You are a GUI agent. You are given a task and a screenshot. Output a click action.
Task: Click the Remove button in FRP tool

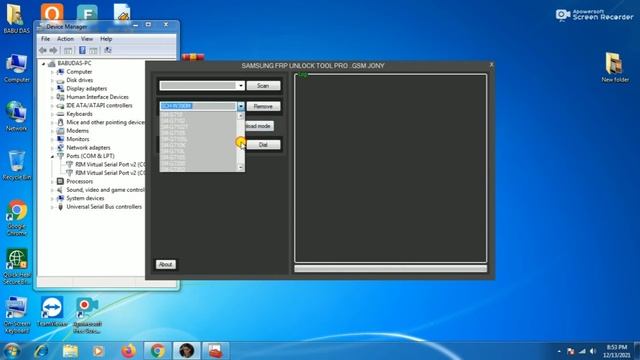point(263,107)
